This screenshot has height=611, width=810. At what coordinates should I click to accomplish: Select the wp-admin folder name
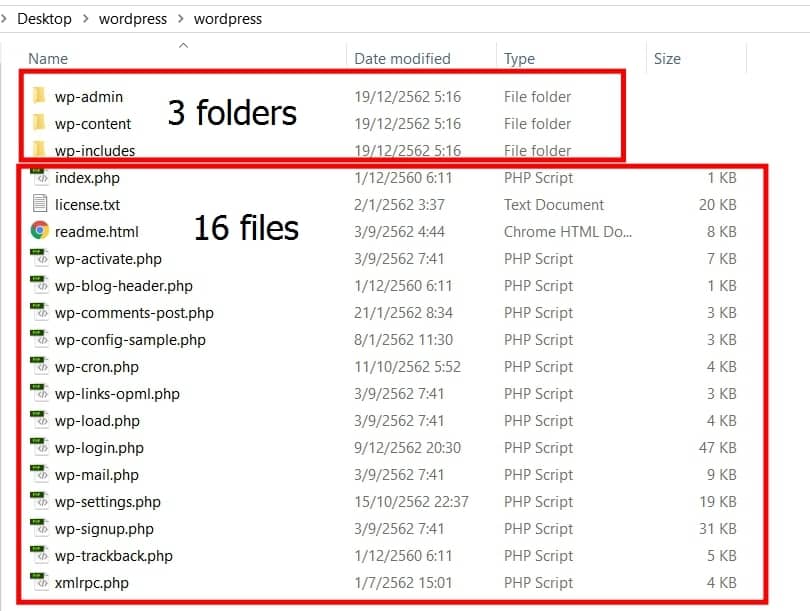(x=89, y=97)
